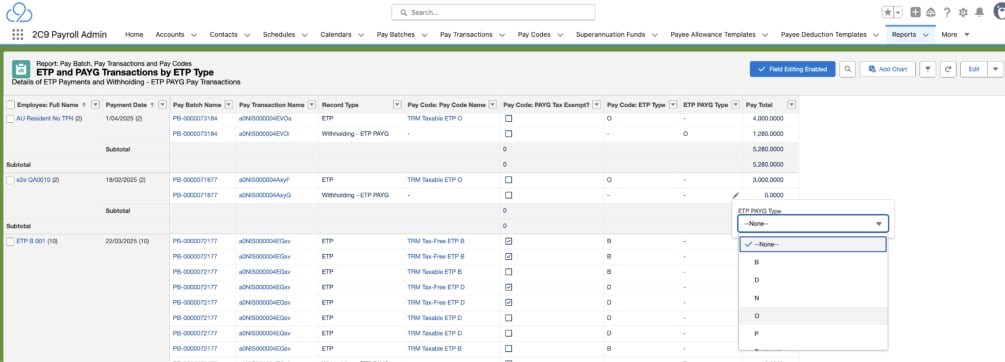Toggle the report filters funnel button
Image resolution: width=1005 pixels, height=362 pixels.
click(927, 69)
